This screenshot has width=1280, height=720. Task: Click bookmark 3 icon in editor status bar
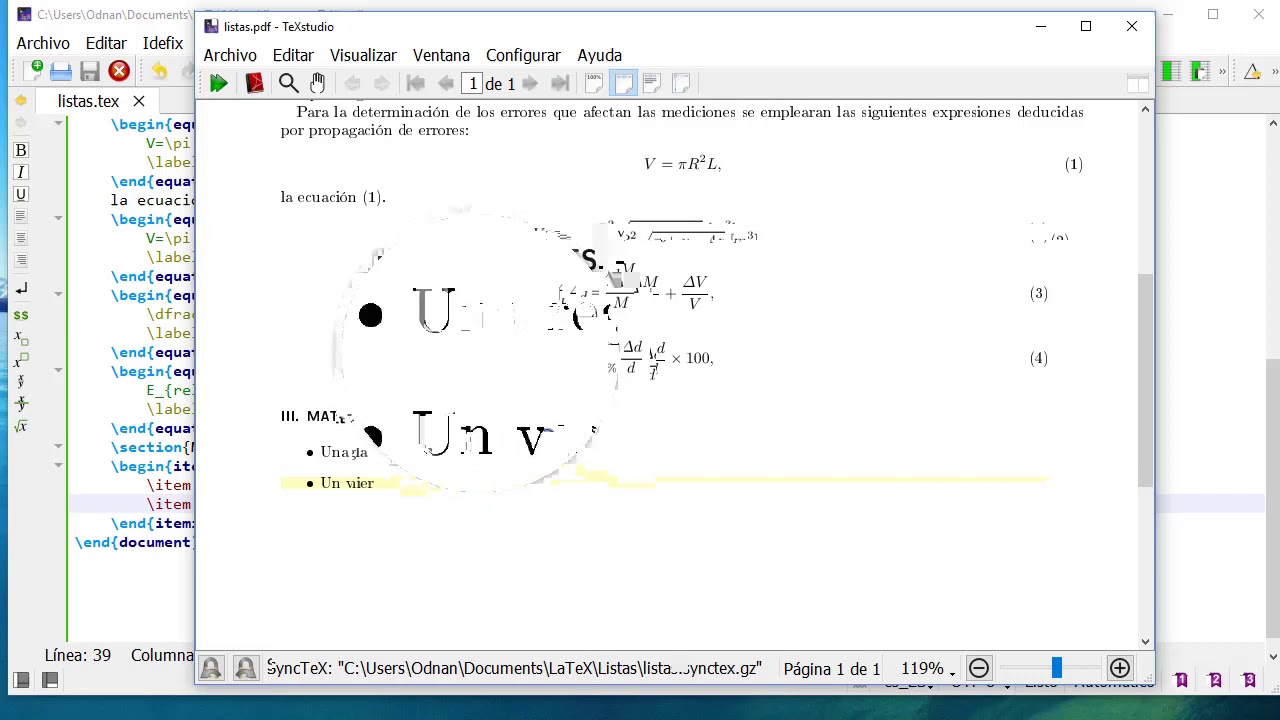pyautogui.click(x=1249, y=681)
